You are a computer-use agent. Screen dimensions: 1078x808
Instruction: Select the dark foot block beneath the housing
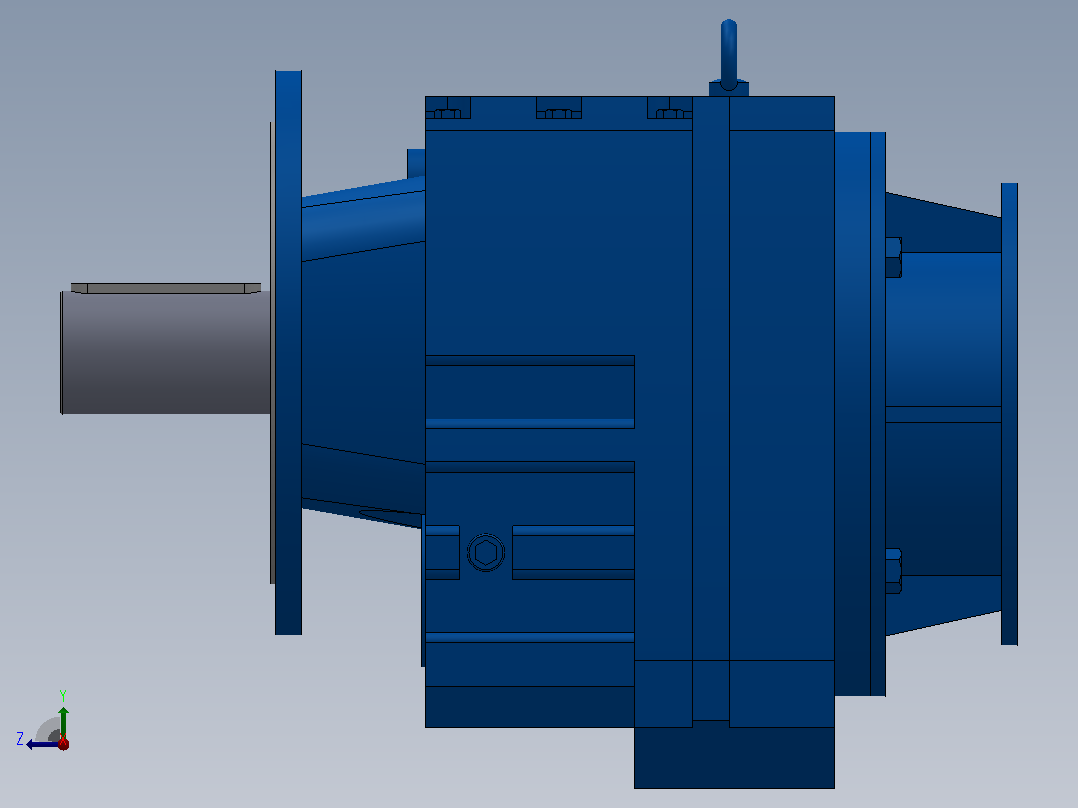pyautogui.click(x=734, y=758)
